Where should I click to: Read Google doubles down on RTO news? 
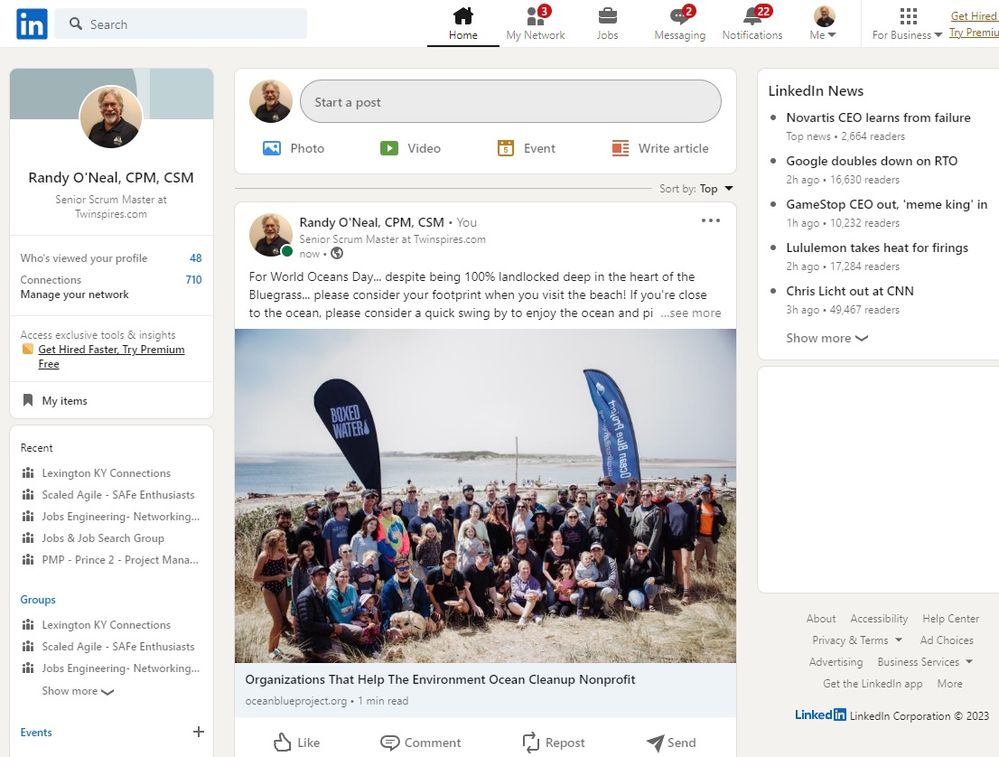[x=872, y=161]
